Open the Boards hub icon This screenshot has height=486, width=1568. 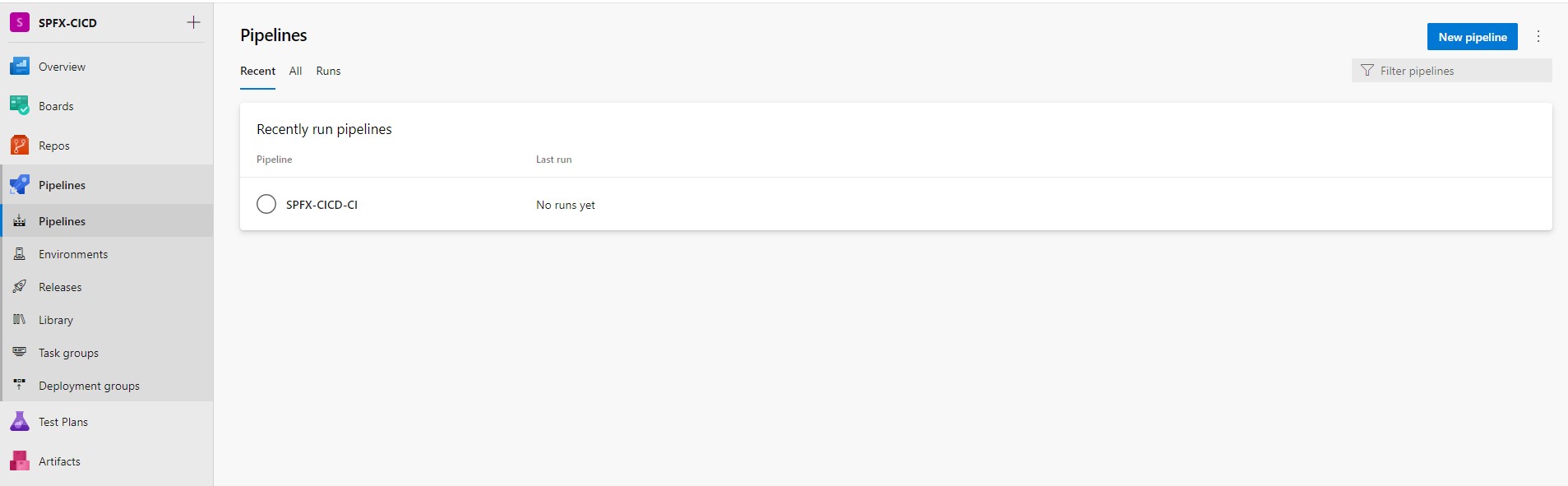pos(20,106)
